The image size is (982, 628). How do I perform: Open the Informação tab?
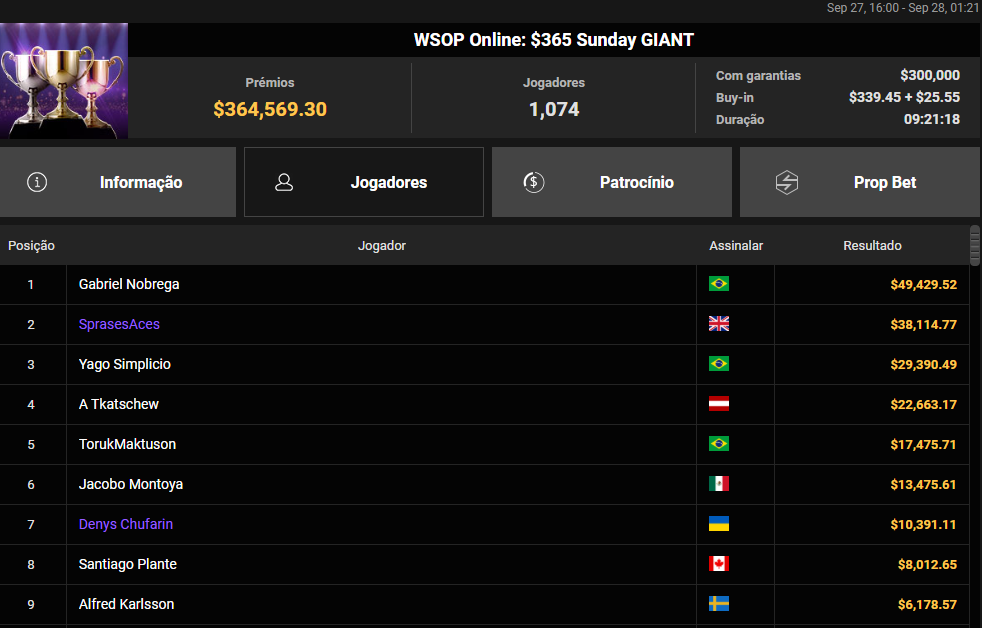[x=118, y=182]
